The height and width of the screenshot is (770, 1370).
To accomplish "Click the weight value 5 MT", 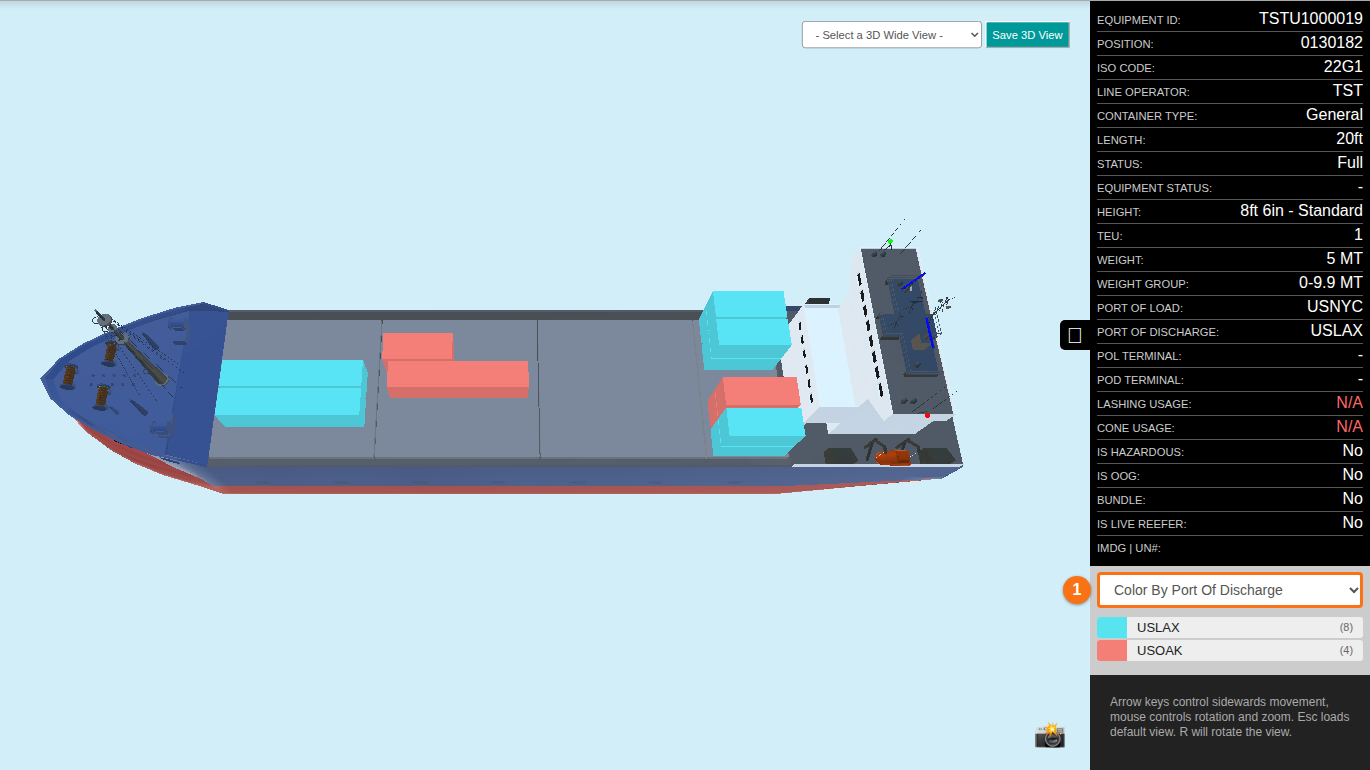I will (1345, 258).
